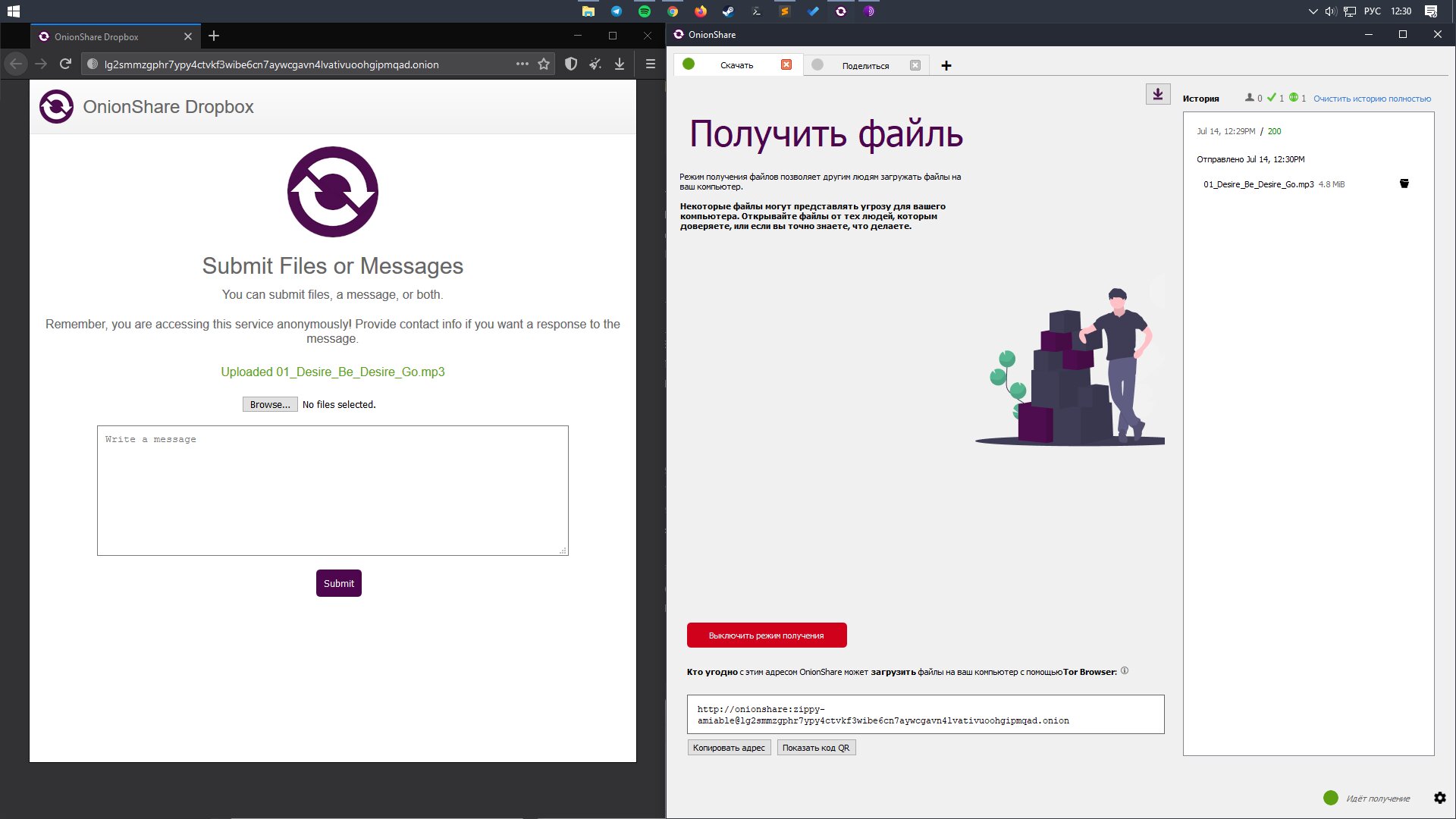
Task: Click the completed checkmark counter
Action: (x=1276, y=98)
